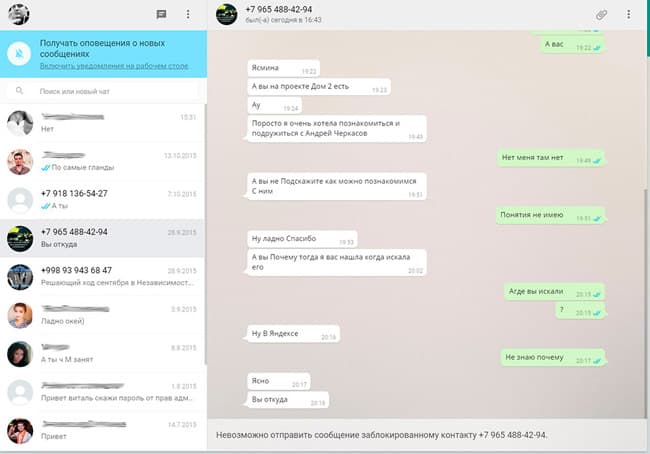The height and width of the screenshot is (454, 650).
Task: Open chat with +7 918 136-54-27
Action: tap(102, 200)
